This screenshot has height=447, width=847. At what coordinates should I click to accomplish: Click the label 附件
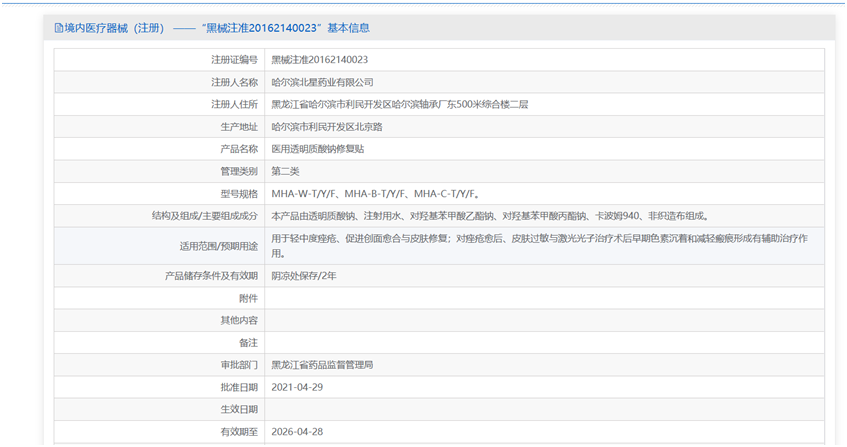(x=248, y=298)
